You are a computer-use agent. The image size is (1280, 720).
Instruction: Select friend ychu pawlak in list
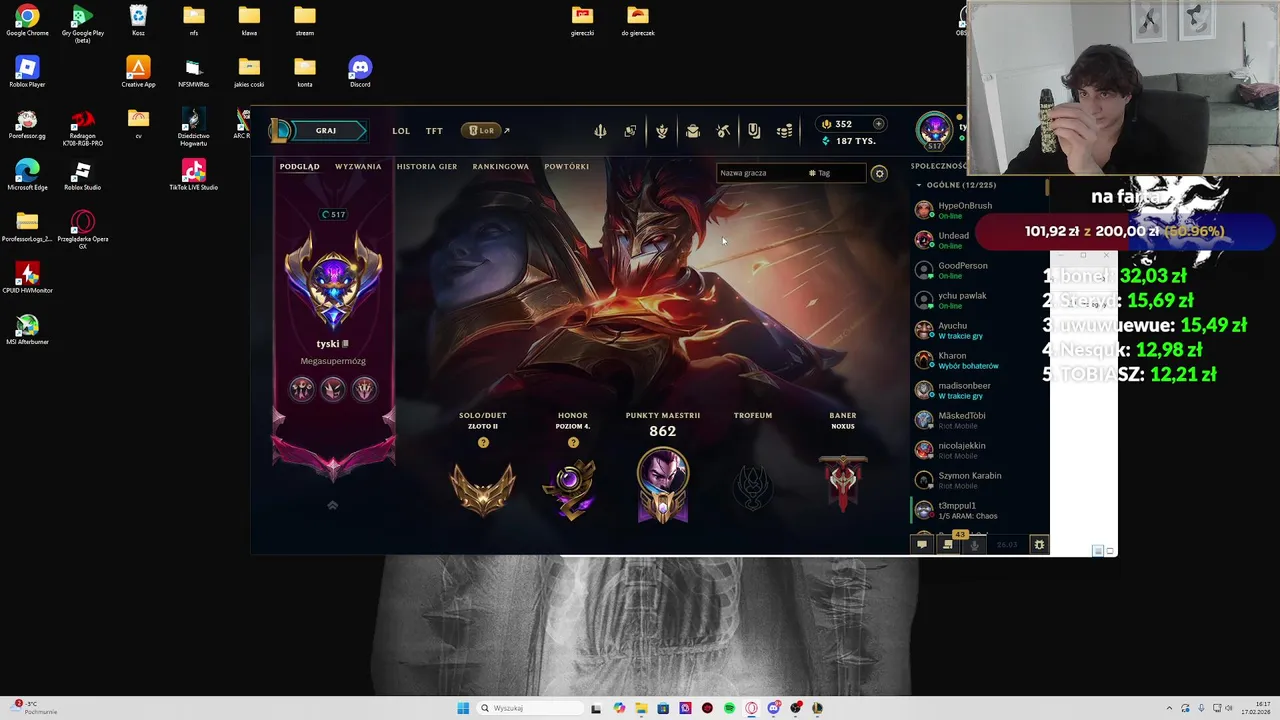pyautogui.click(x=978, y=300)
